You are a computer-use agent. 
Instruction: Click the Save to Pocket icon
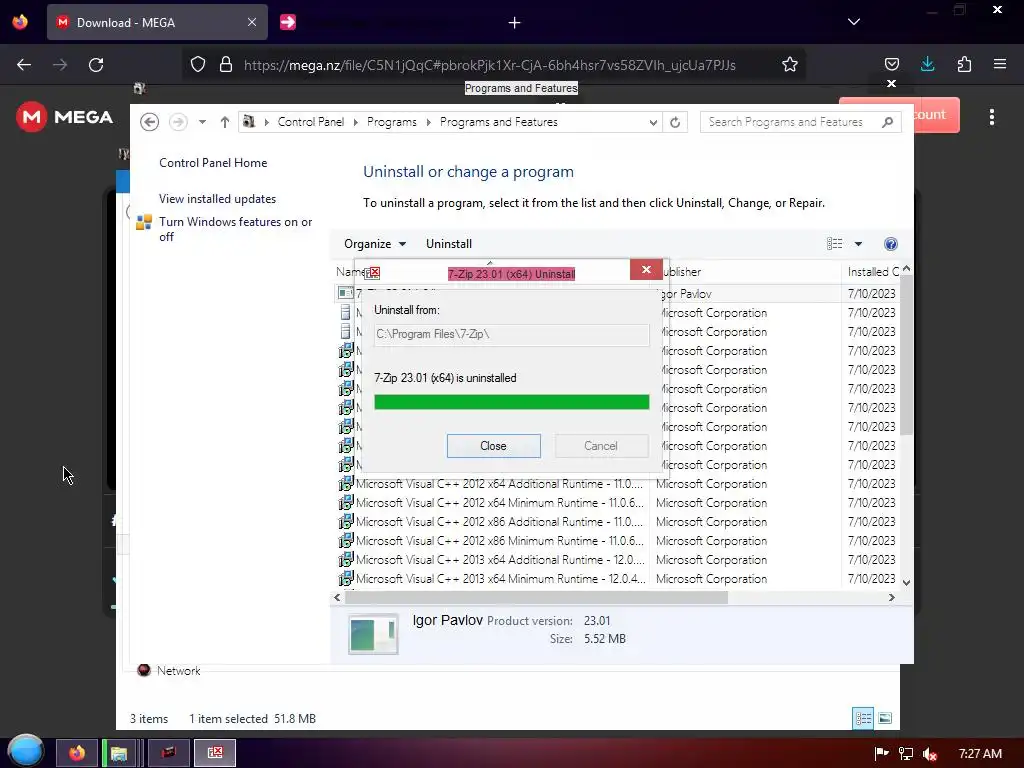[x=891, y=65]
